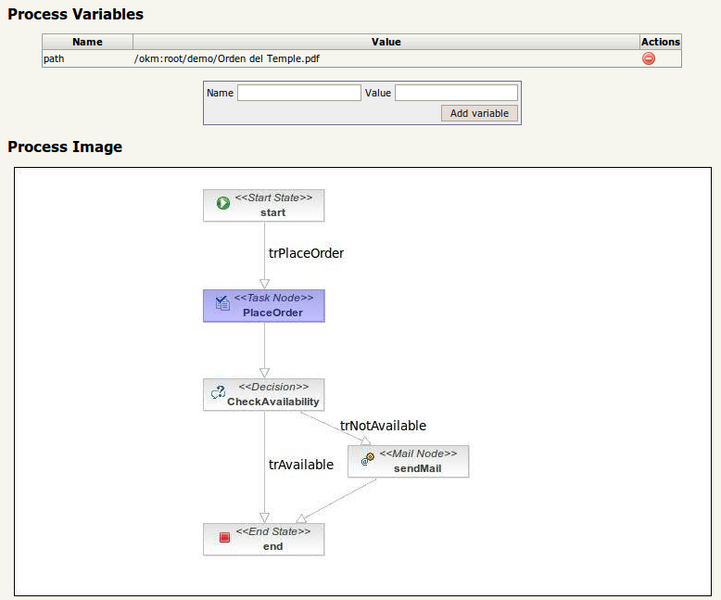Click the path value Orden del Temple.pdf

[x=227, y=59]
